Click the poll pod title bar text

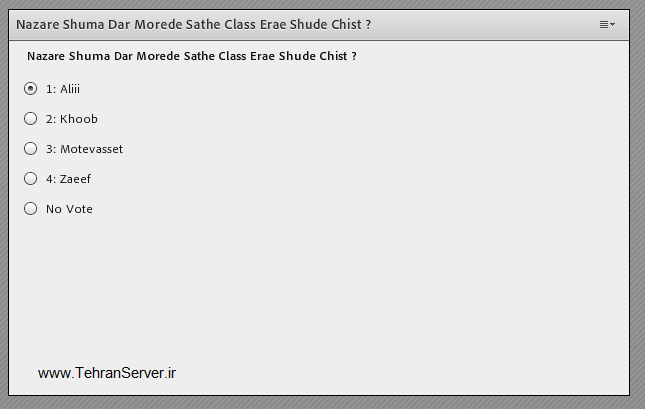(193, 24)
